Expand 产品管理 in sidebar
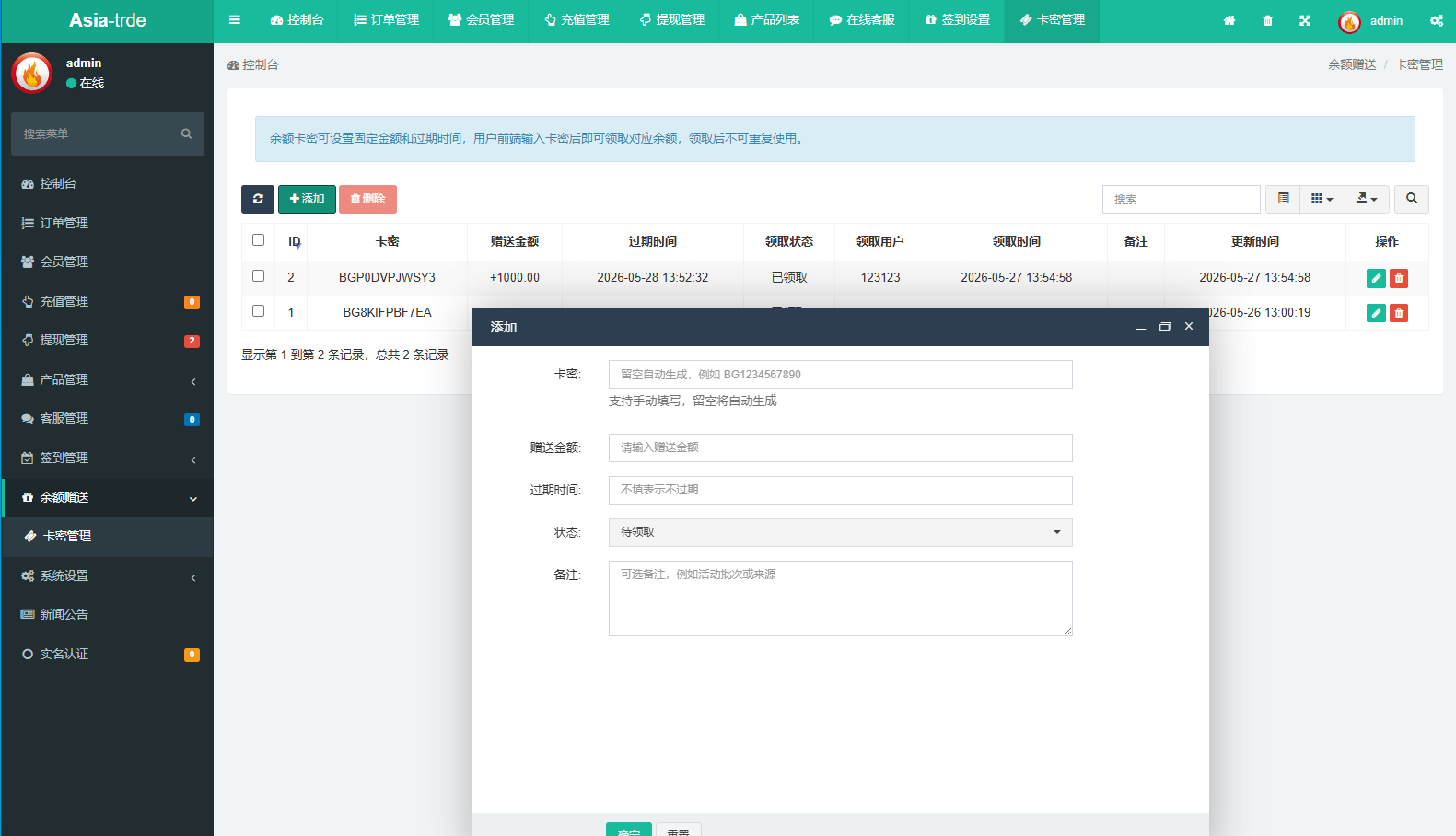 point(107,379)
